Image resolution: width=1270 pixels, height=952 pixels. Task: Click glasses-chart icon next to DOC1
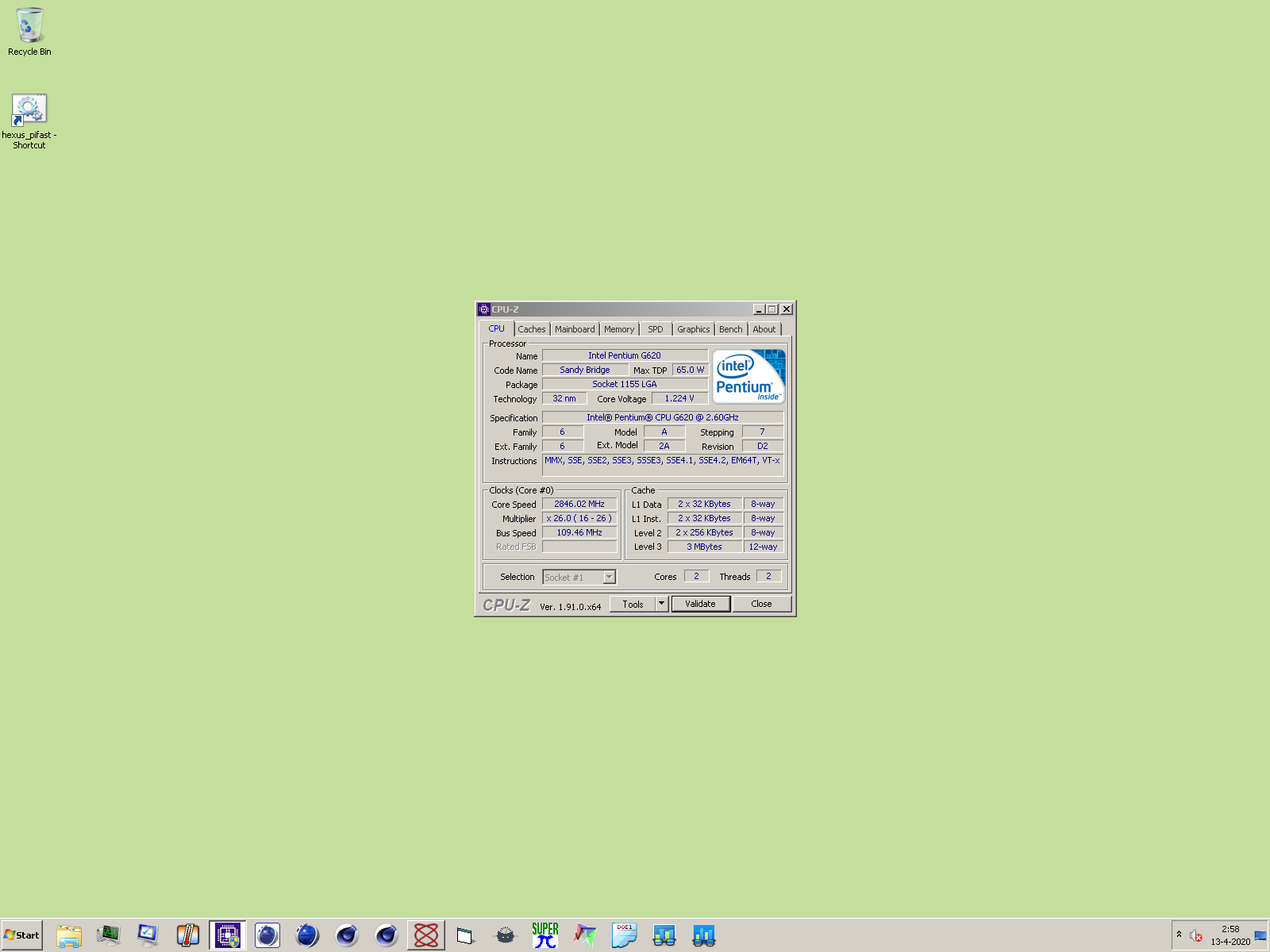pyautogui.click(x=664, y=935)
